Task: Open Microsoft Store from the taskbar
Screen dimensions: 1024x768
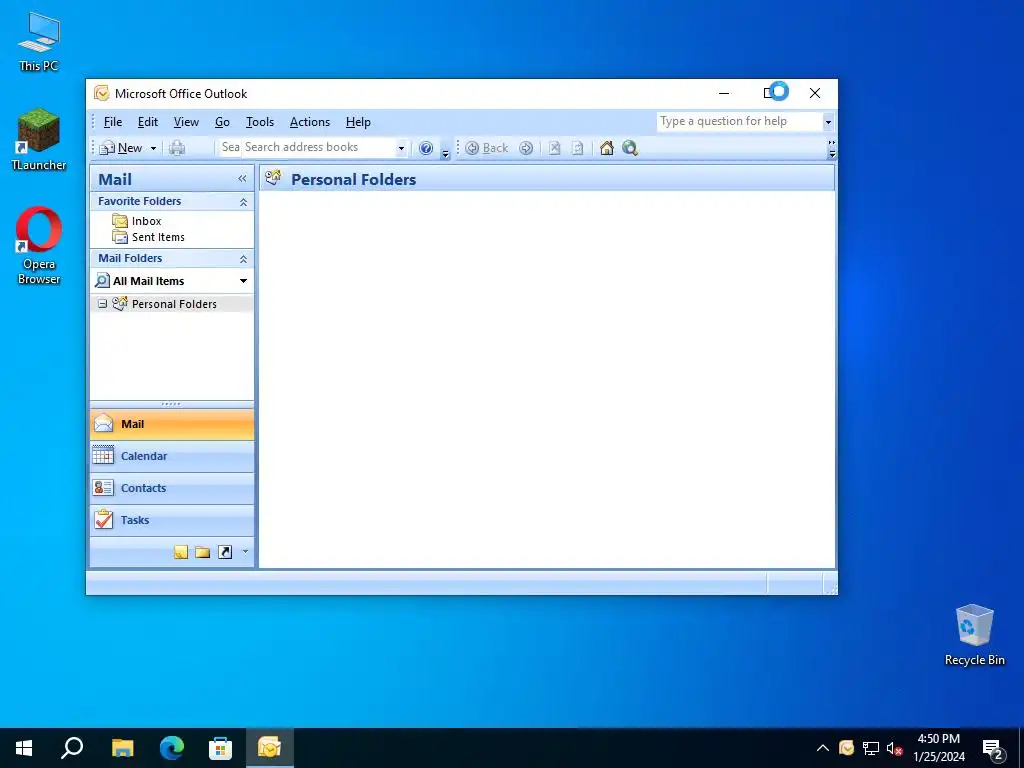Action: (220, 748)
